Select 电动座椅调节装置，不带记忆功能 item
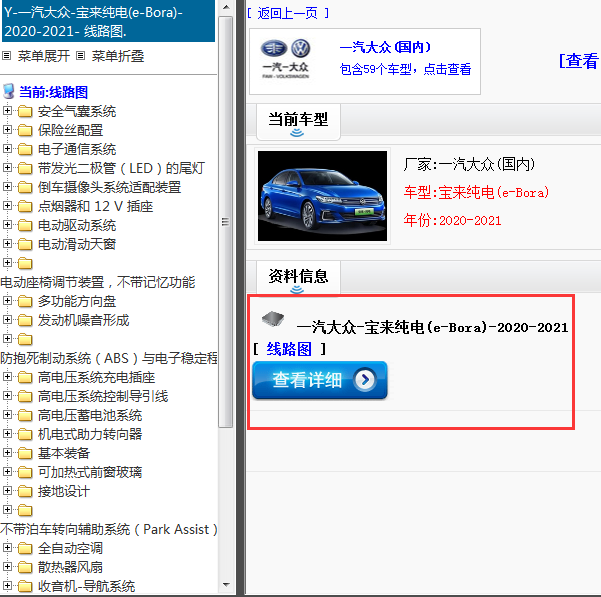Image resolution: width=601 pixels, height=597 pixels. point(98,282)
